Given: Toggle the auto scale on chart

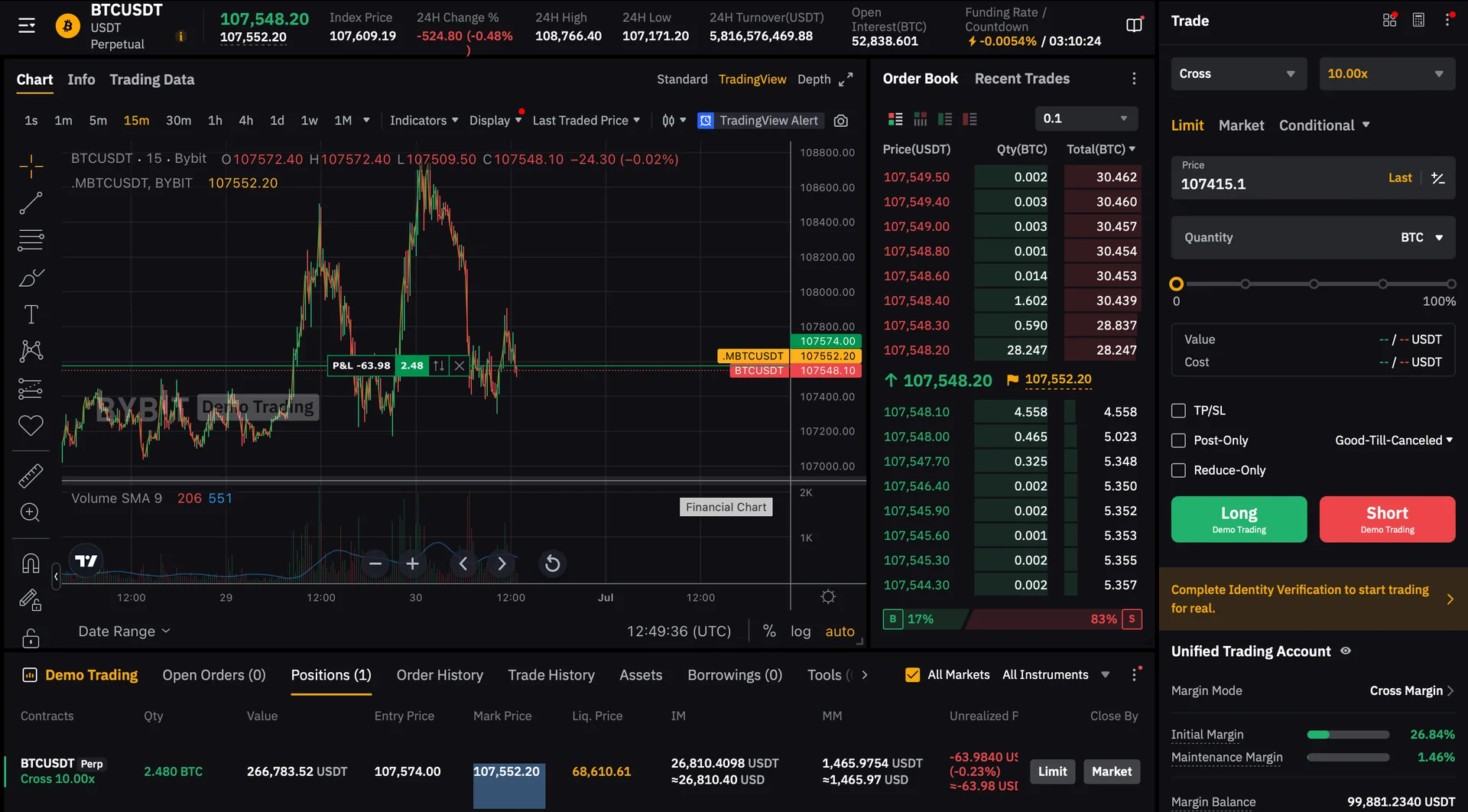Looking at the screenshot, I should (840, 632).
